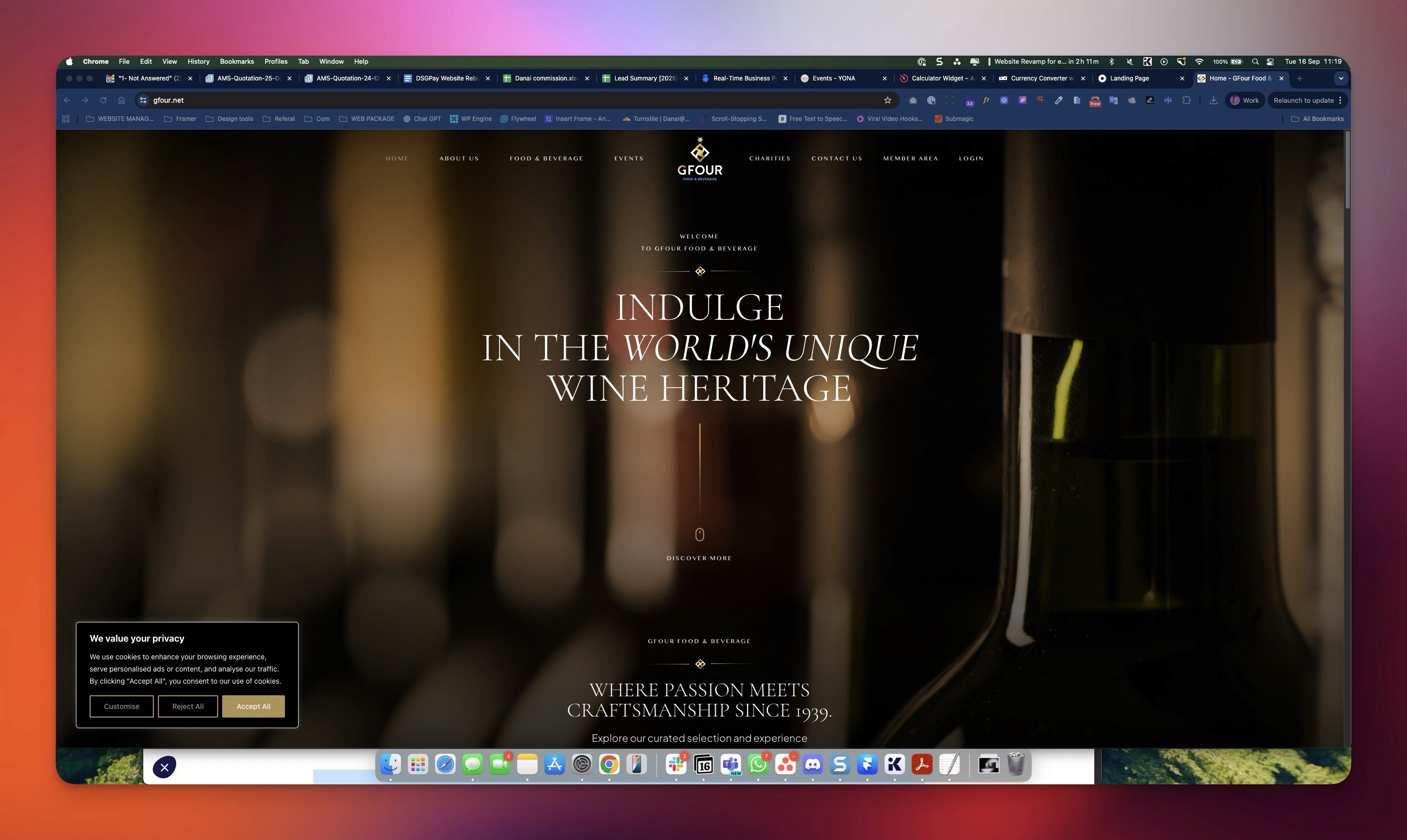Click Accept All cookies button
The height and width of the screenshot is (840, 1407).
(x=253, y=706)
